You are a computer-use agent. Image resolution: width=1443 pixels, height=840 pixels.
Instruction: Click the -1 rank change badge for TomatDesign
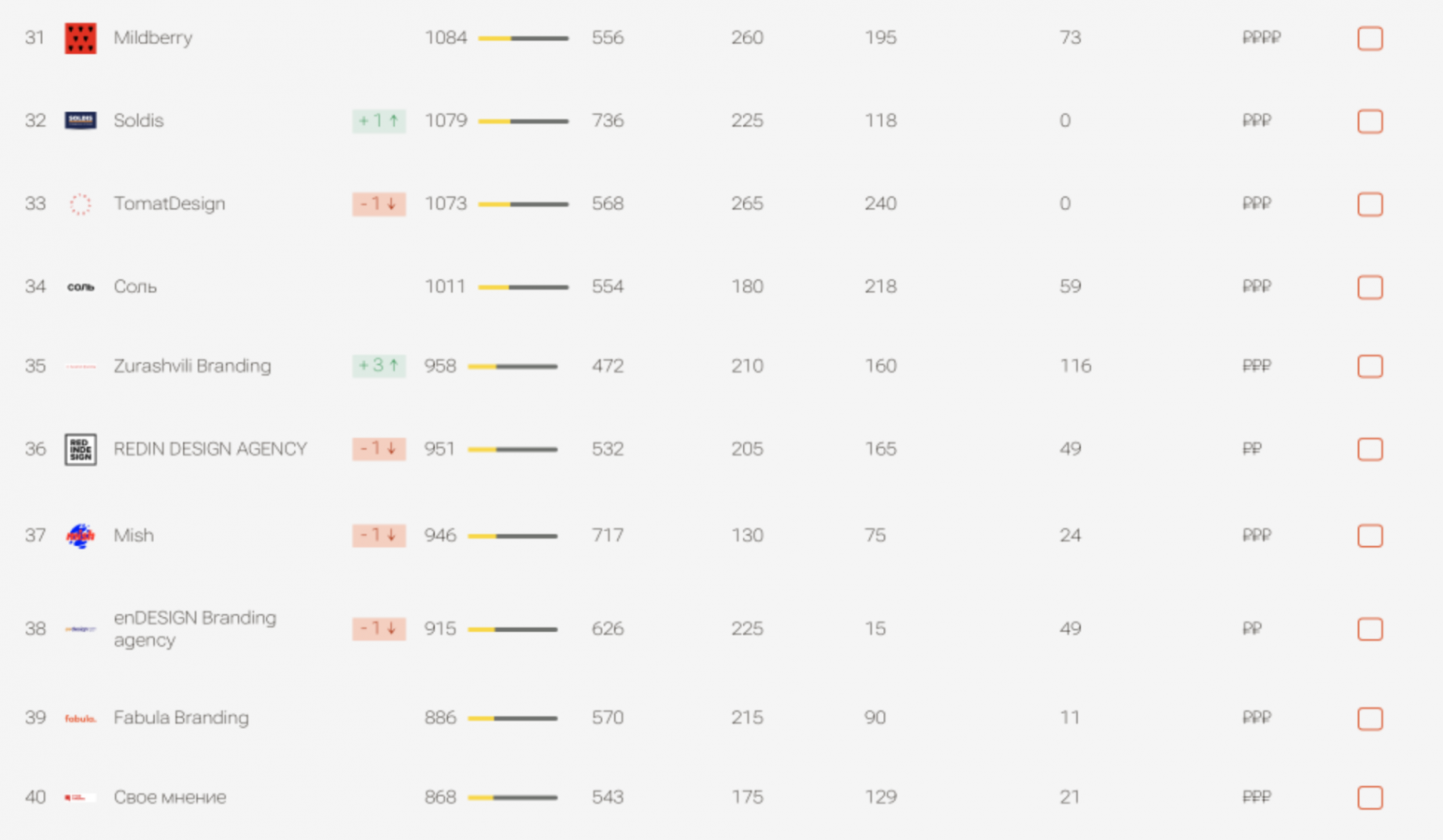[379, 203]
